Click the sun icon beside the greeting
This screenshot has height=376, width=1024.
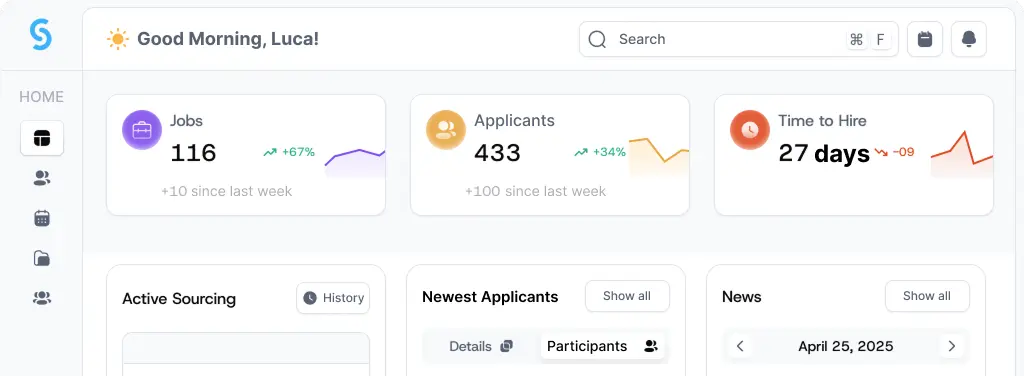(x=118, y=39)
